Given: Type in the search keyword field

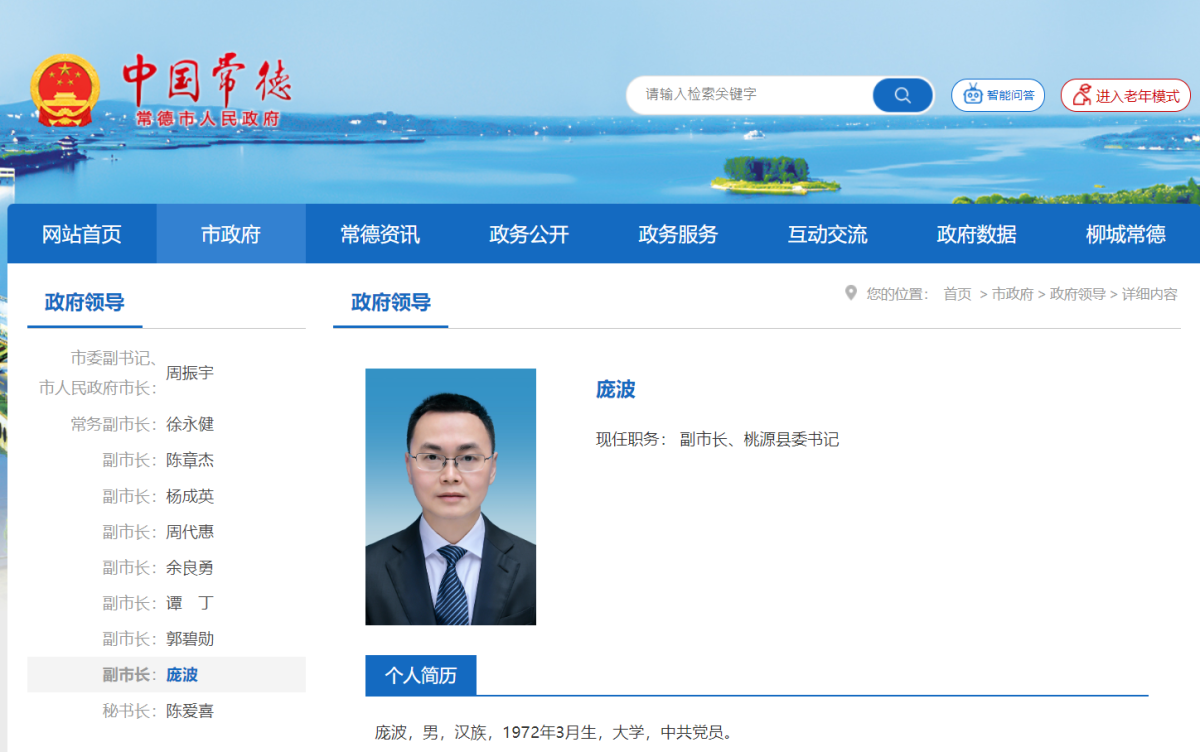Looking at the screenshot, I should tap(750, 95).
